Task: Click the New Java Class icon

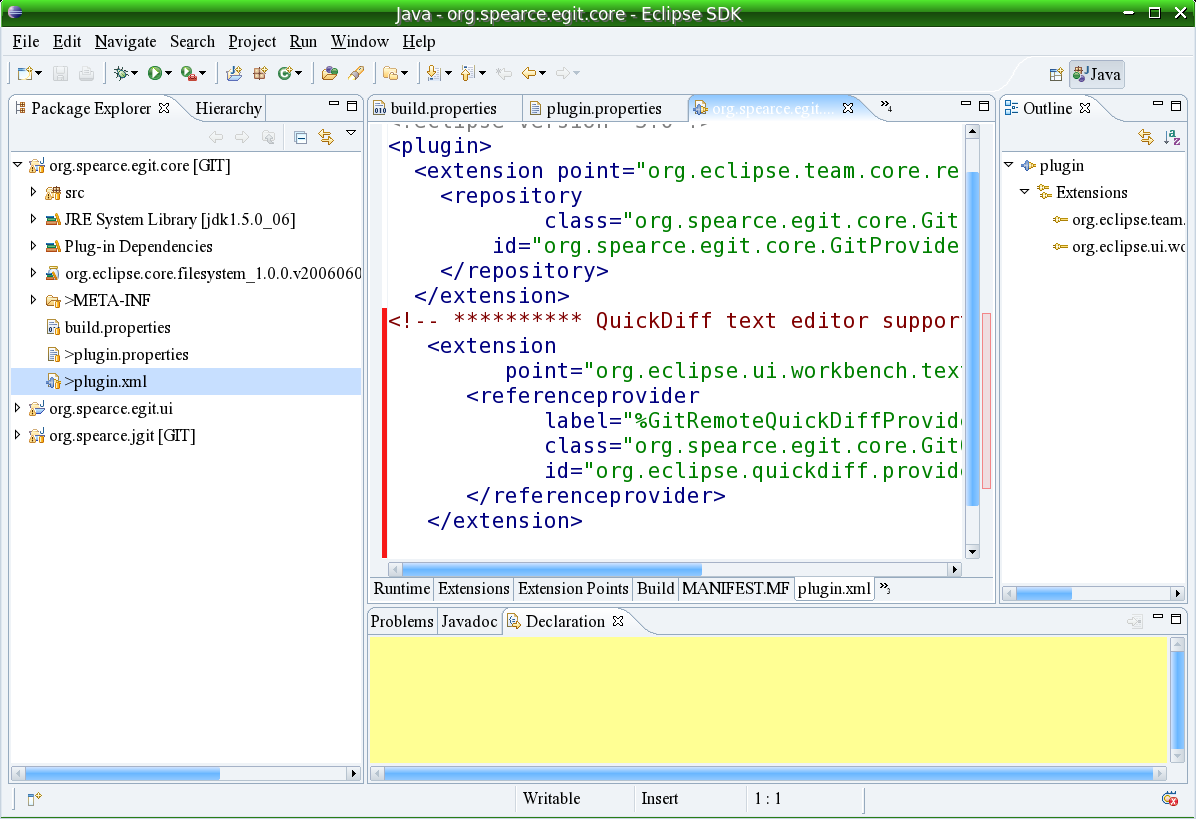Action: (x=285, y=73)
